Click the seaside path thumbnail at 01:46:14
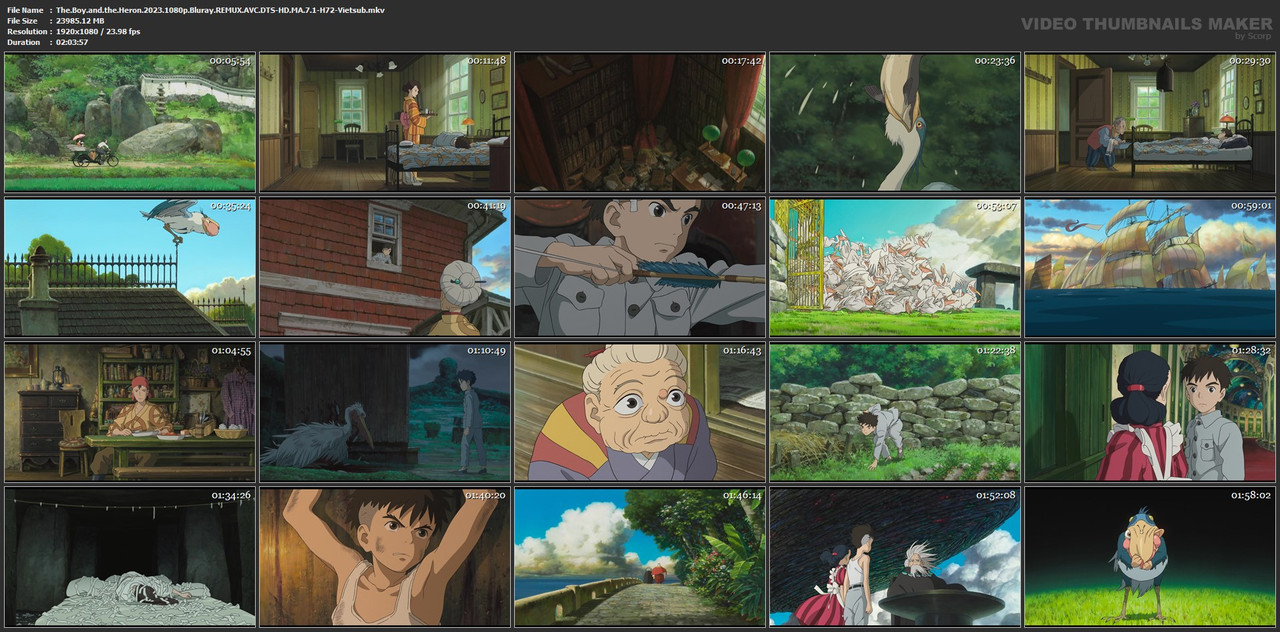 click(x=640, y=557)
